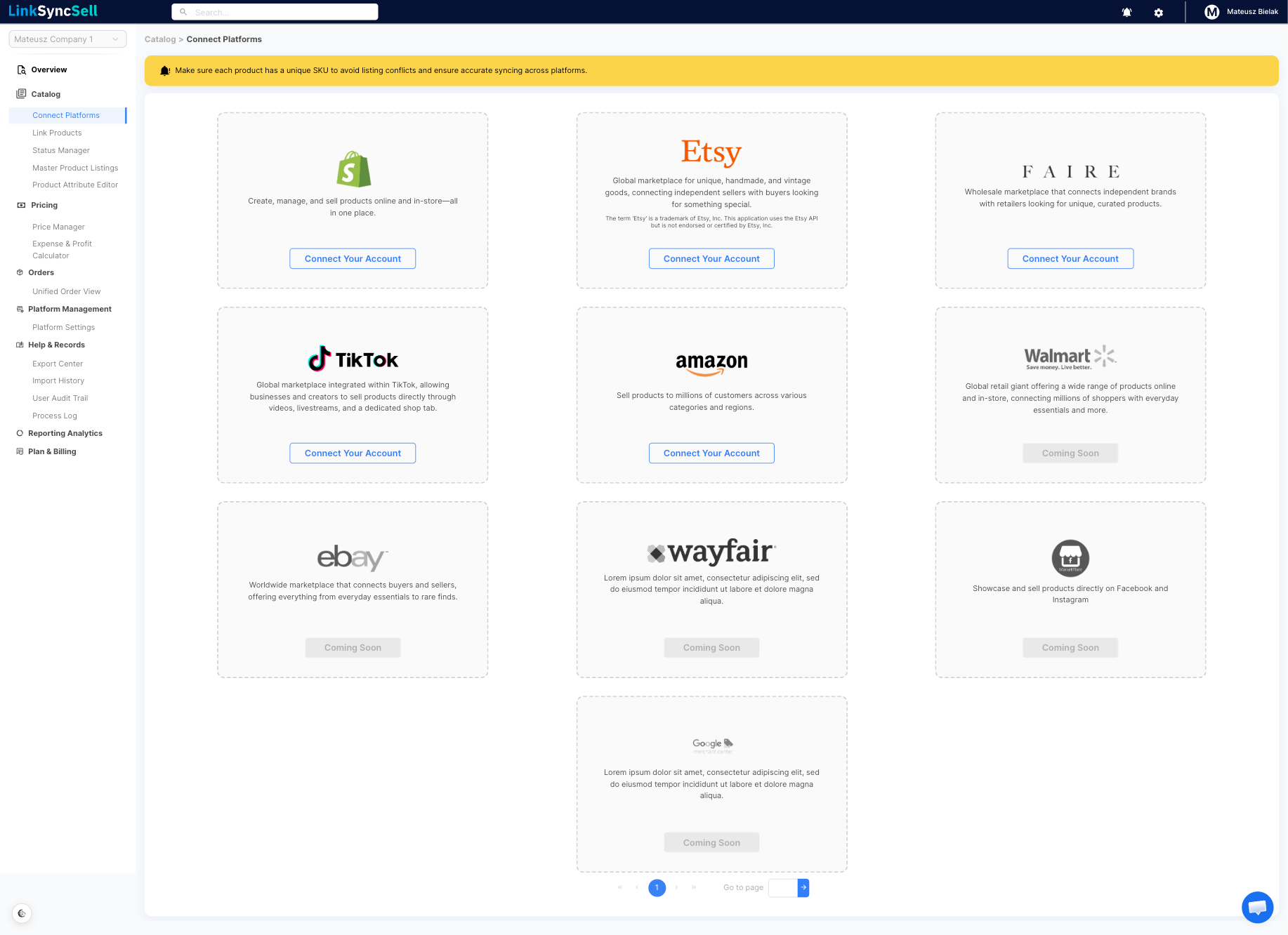Click the LinkSyncSell logo
1288x935 pixels.
[x=53, y=11]
